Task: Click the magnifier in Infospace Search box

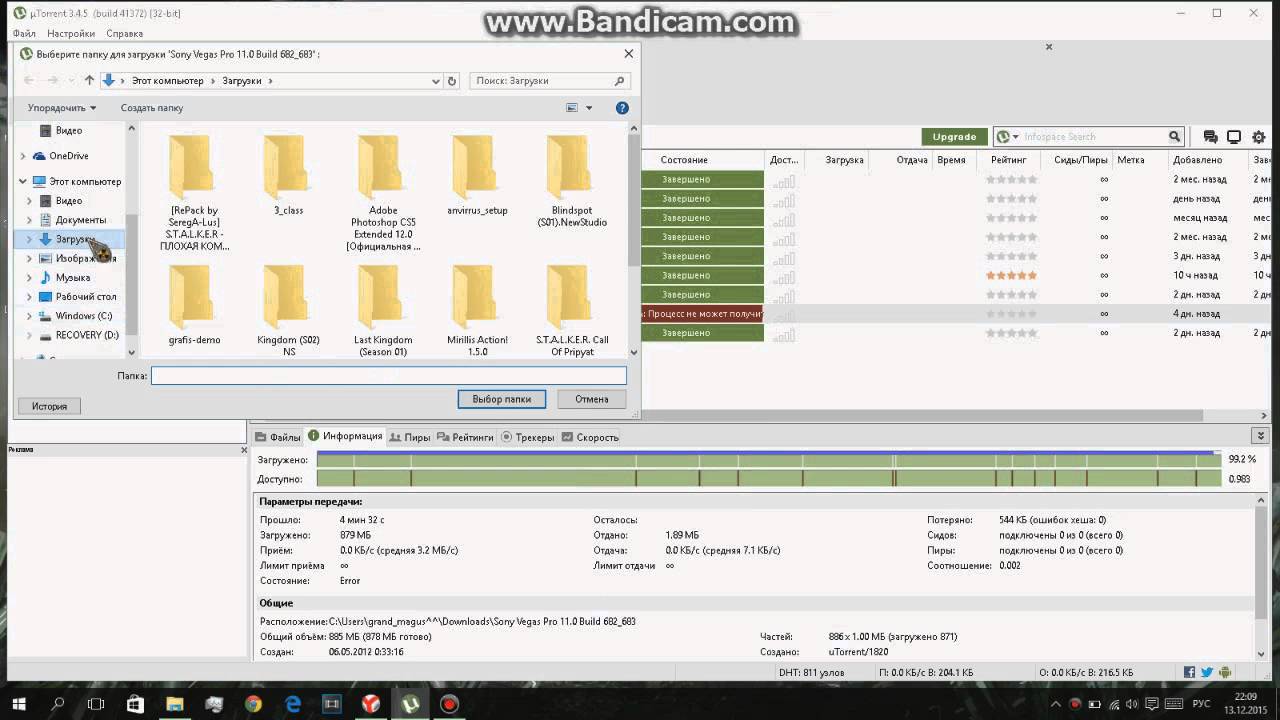Action: pos(1175,137)
